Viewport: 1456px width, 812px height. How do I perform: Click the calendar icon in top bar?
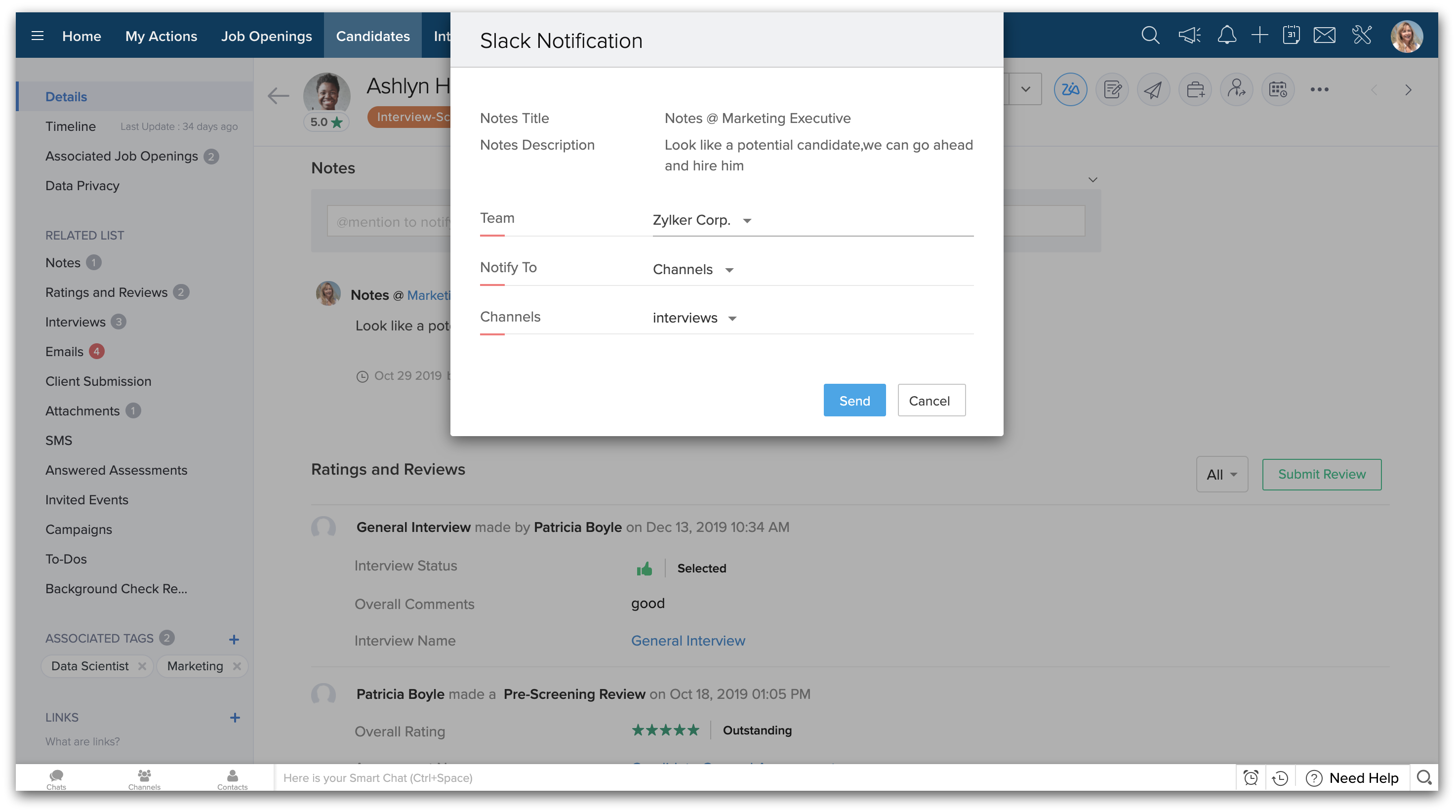tap(1291, 36)
